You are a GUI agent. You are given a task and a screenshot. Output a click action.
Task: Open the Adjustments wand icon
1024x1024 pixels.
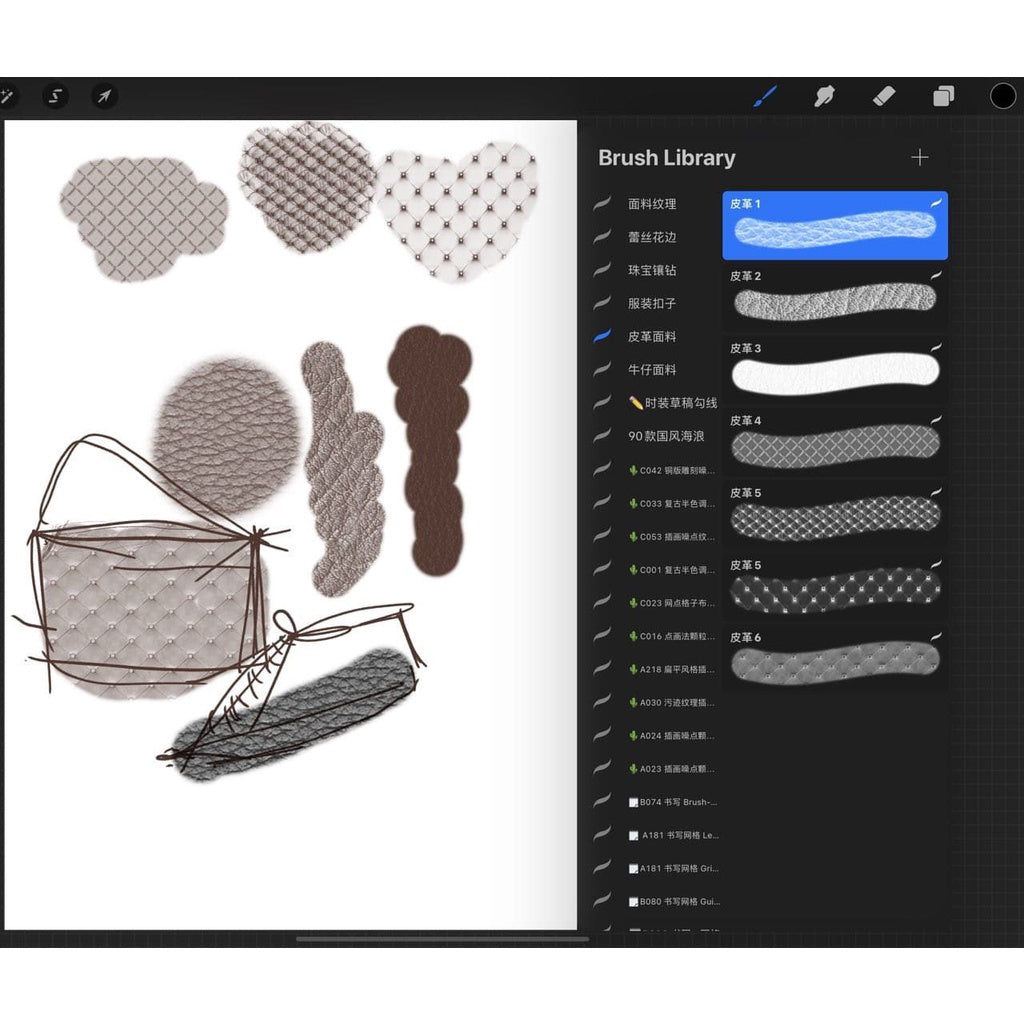(8, 97)
